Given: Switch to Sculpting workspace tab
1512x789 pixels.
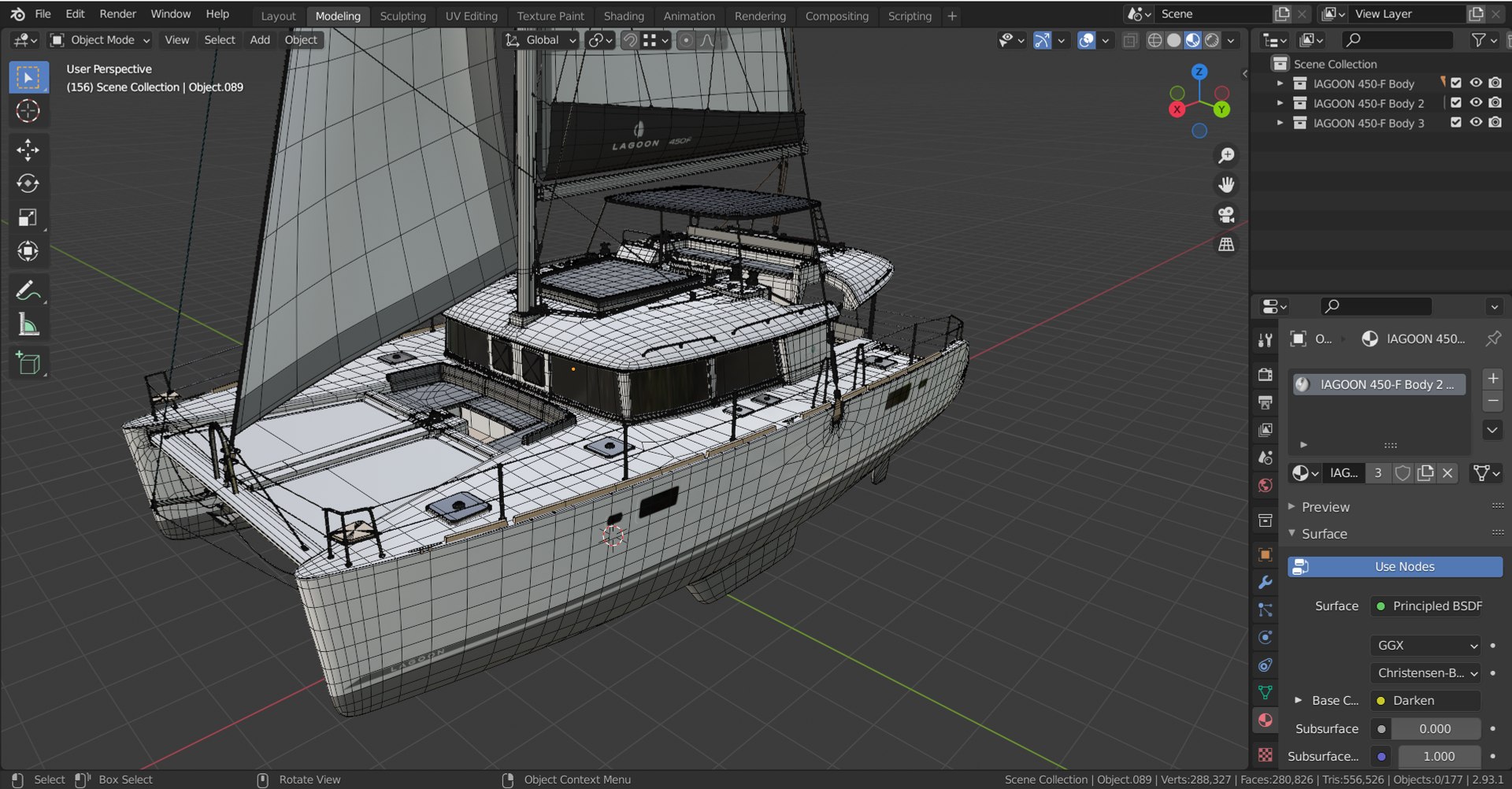Looking at the screenshot, I should pos(402,16).
